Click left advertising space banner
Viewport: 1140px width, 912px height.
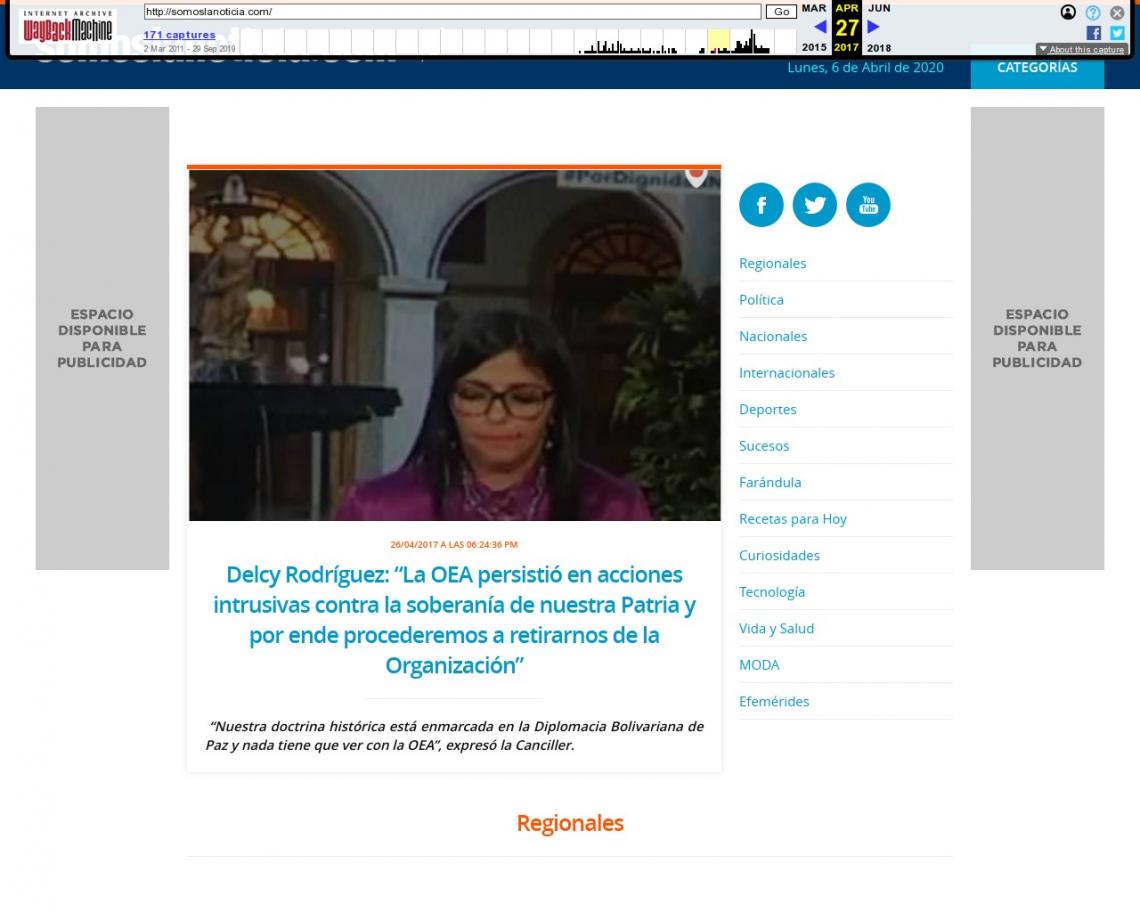[103, 338]
